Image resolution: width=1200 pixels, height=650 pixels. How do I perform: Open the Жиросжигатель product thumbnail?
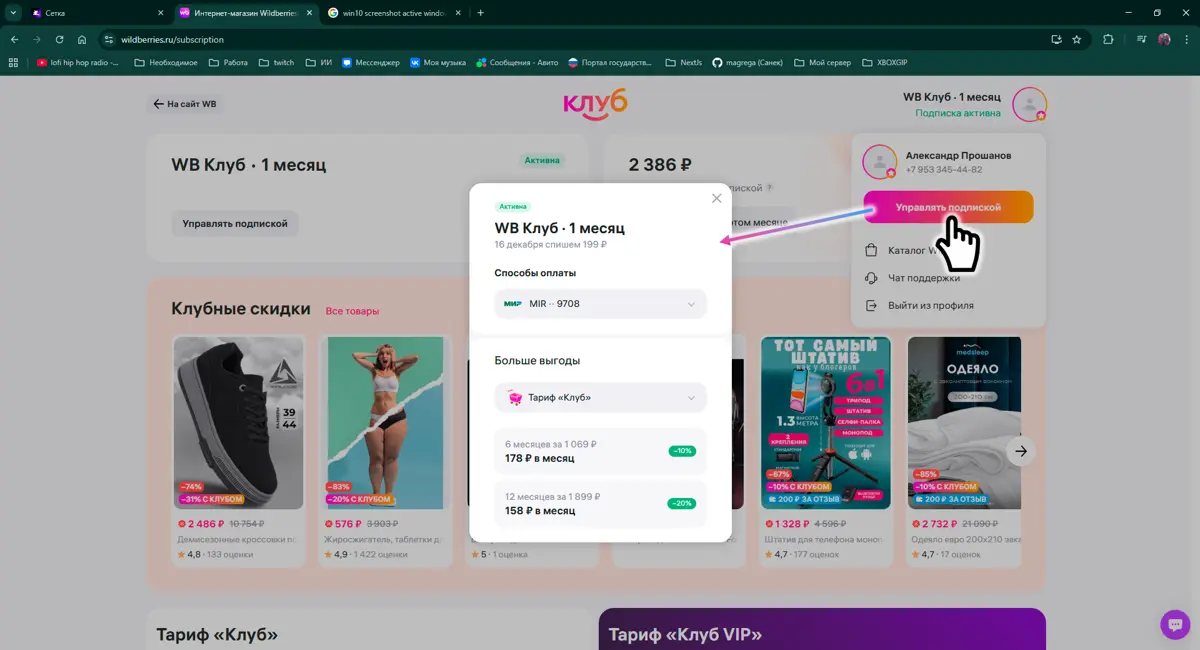[x=384, y=422]
